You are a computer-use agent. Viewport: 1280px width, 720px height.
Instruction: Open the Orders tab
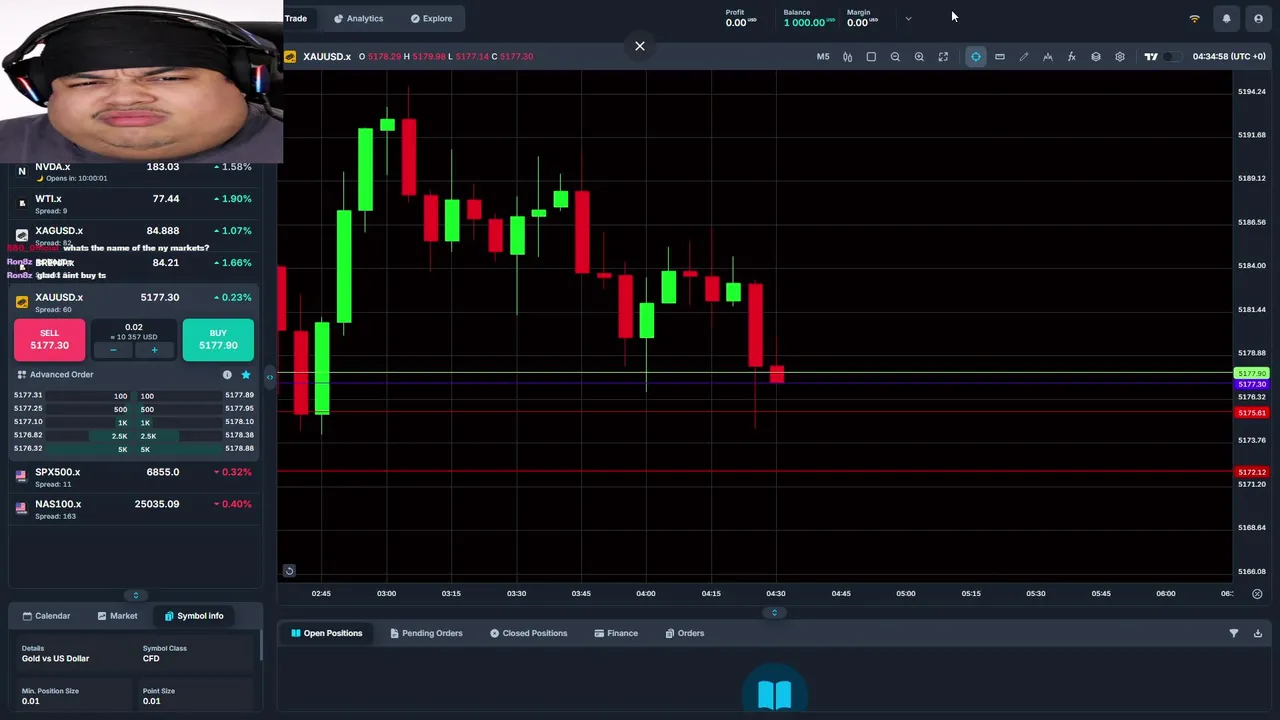click(x=685, y=633)
